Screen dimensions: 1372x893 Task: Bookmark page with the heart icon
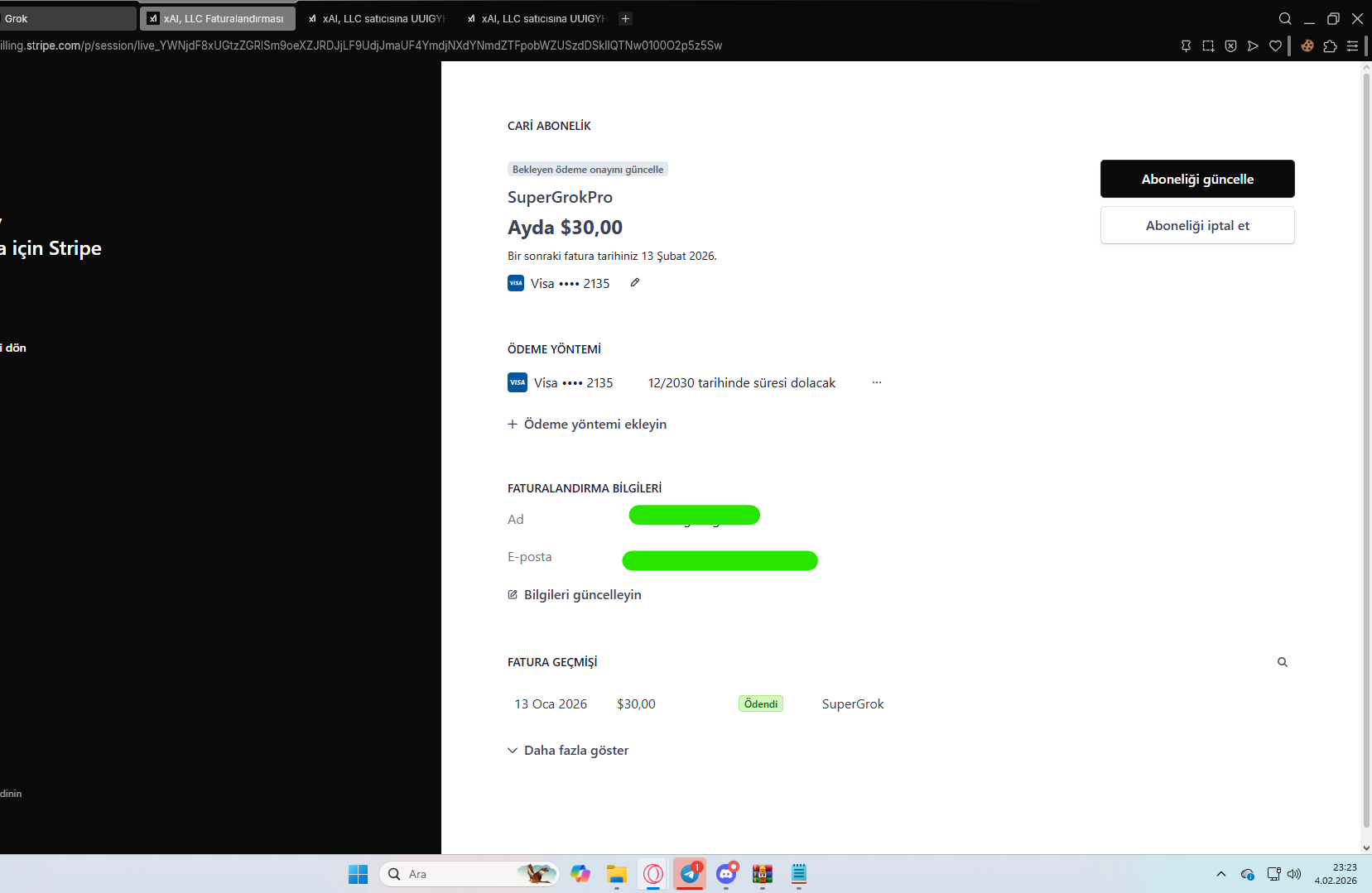point(1275,46)
